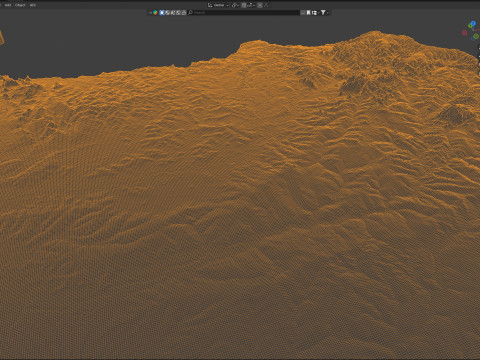The height and width of the screenshot is (360, 480).
Task: Click the blue Z axis on navigation gizmo
Action: pyautogui.click(x=473, y=23)
